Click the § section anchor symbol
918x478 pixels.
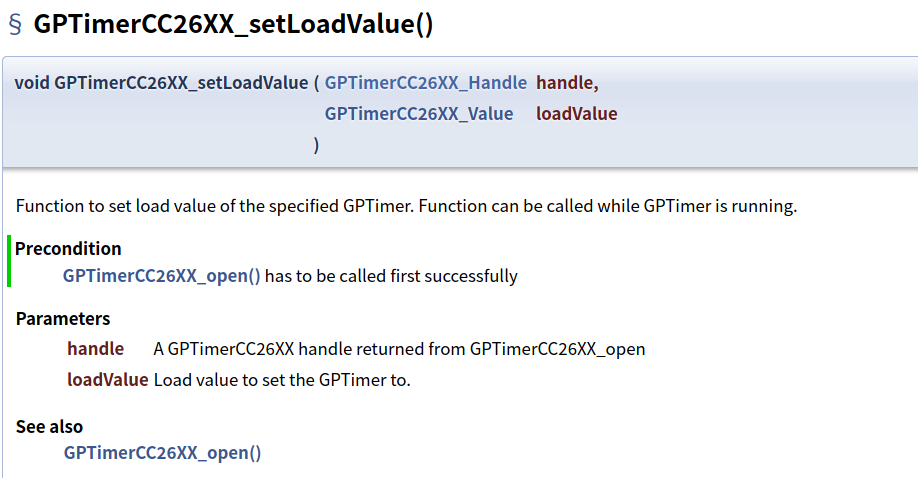[x=16, y=25]
